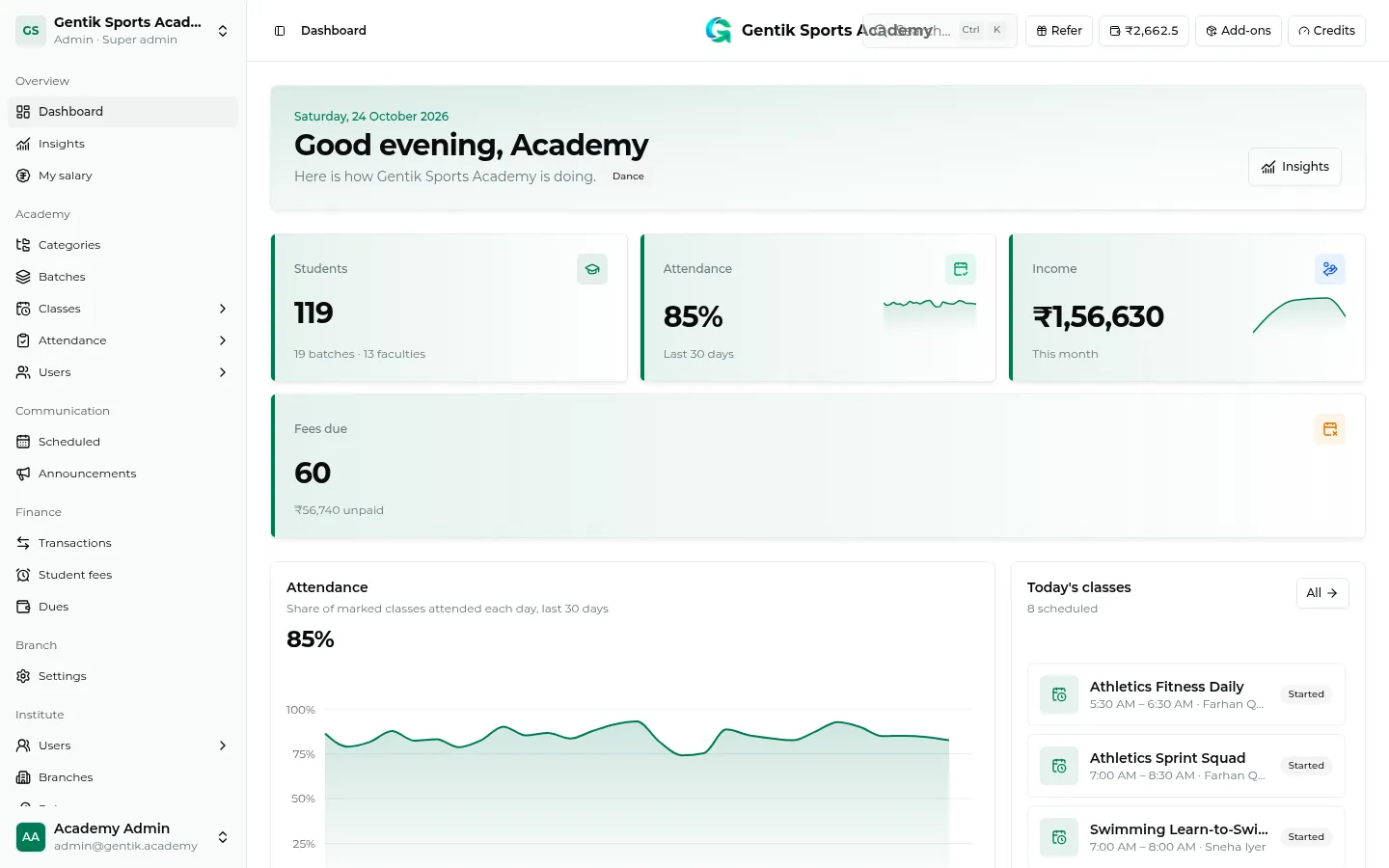Open Announcements in the sidebar
The height and width of the screenshot is (868, 1389).
tap(123, 474)
